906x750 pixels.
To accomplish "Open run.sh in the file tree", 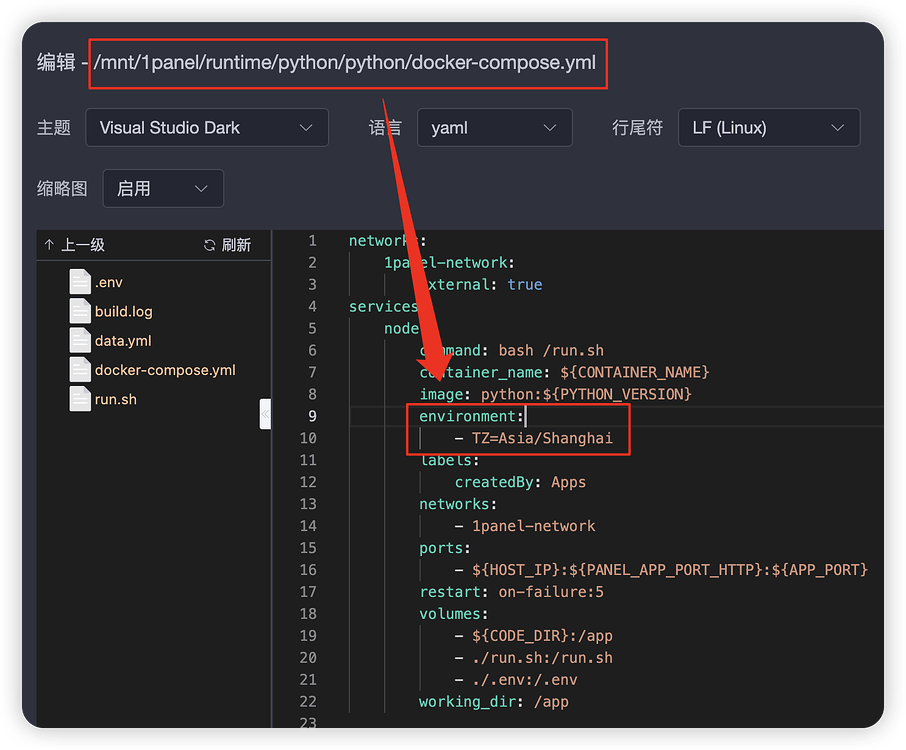I will tap(116, 399).
